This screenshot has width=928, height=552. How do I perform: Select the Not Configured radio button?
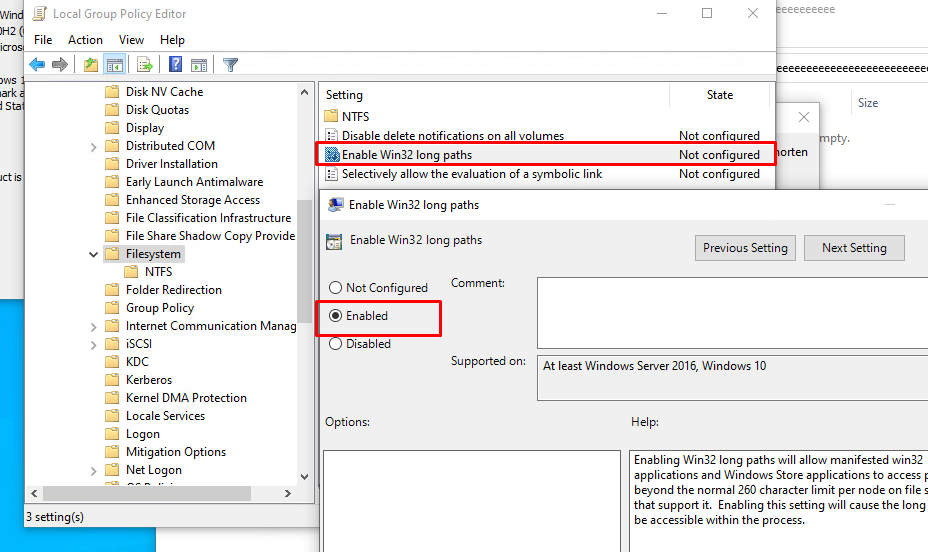335,288
